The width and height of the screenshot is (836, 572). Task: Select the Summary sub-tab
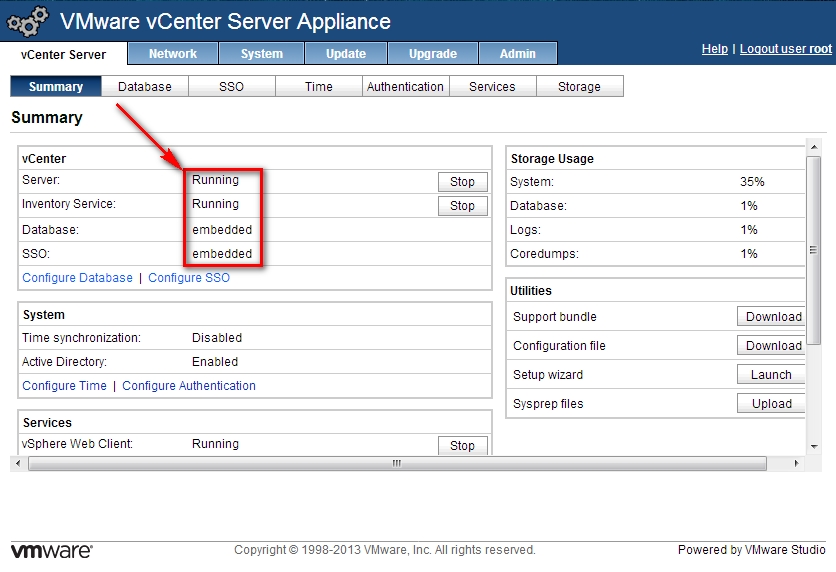pyautogui.click(x=55, y=86)
